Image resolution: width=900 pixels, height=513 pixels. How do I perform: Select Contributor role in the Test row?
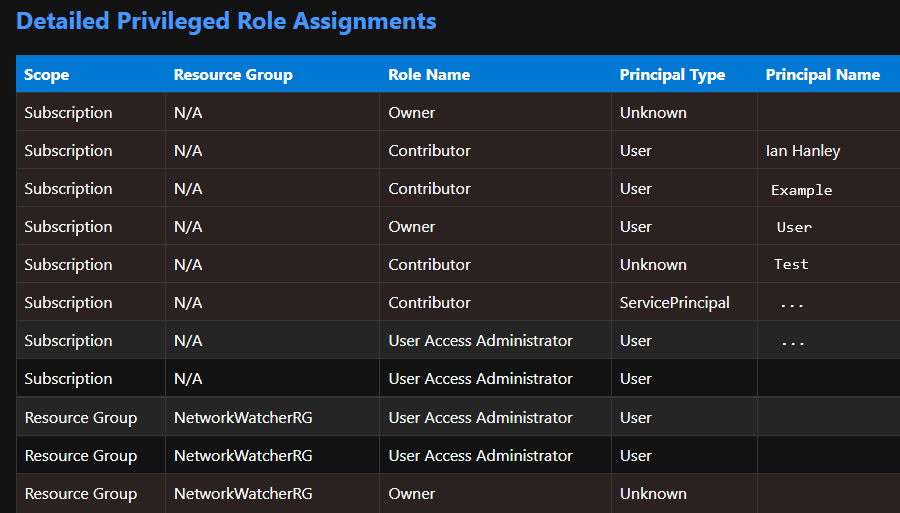[429, 265]
